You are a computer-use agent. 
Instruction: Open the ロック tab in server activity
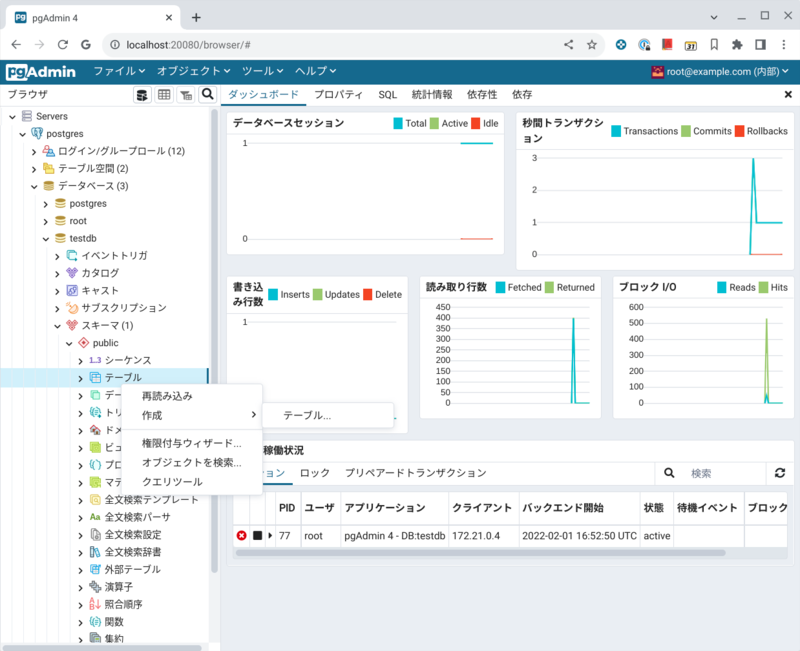point(315,473)
